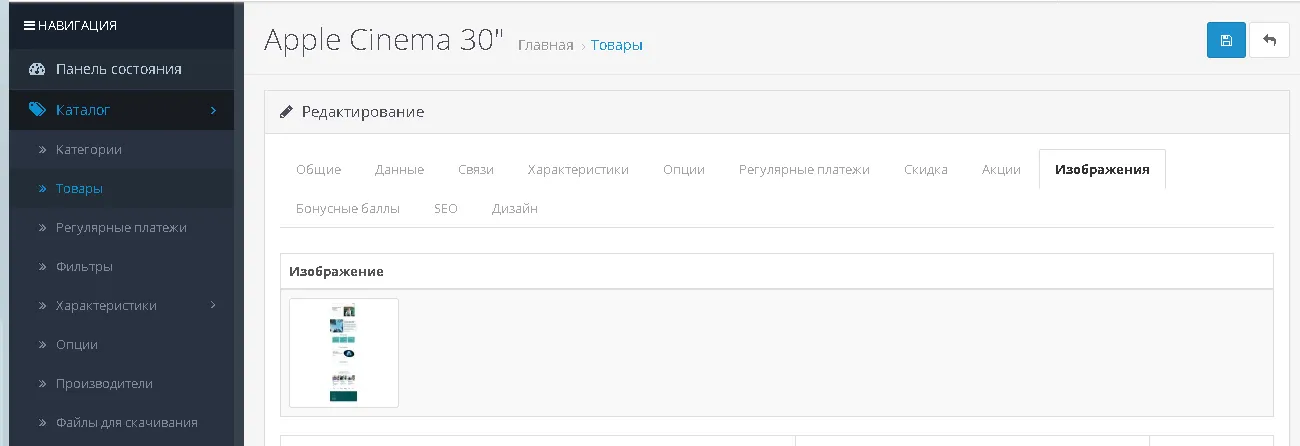This screenshot has height=446, width=1300.
Task: Switch to the Скидка tab
Action: coord(926,169)
